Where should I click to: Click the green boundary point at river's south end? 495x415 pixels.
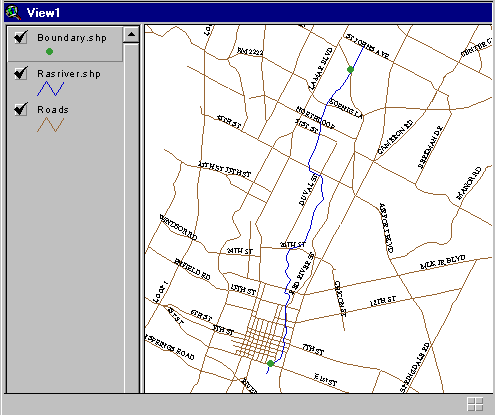coord(270,363)
